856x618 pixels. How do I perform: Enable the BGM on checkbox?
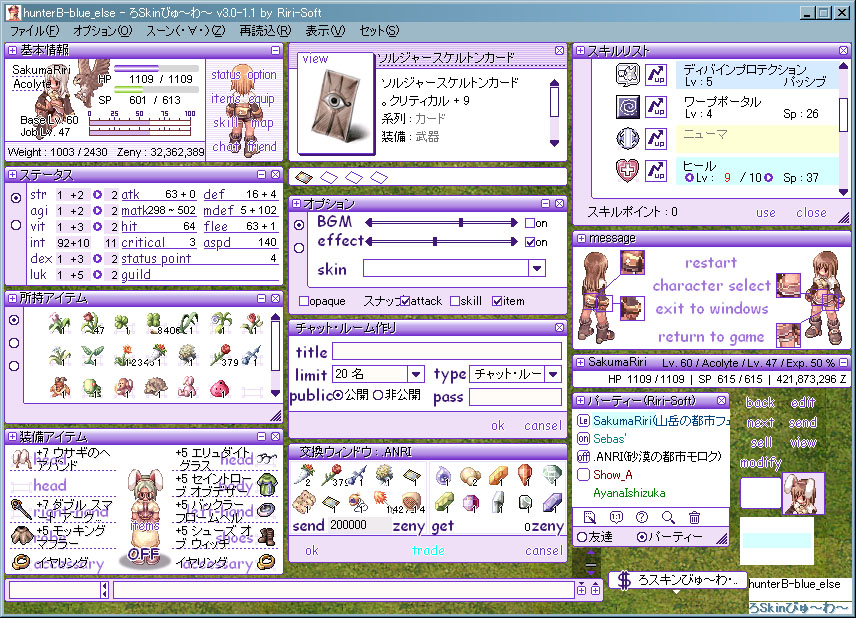click(x=529, y=223)
